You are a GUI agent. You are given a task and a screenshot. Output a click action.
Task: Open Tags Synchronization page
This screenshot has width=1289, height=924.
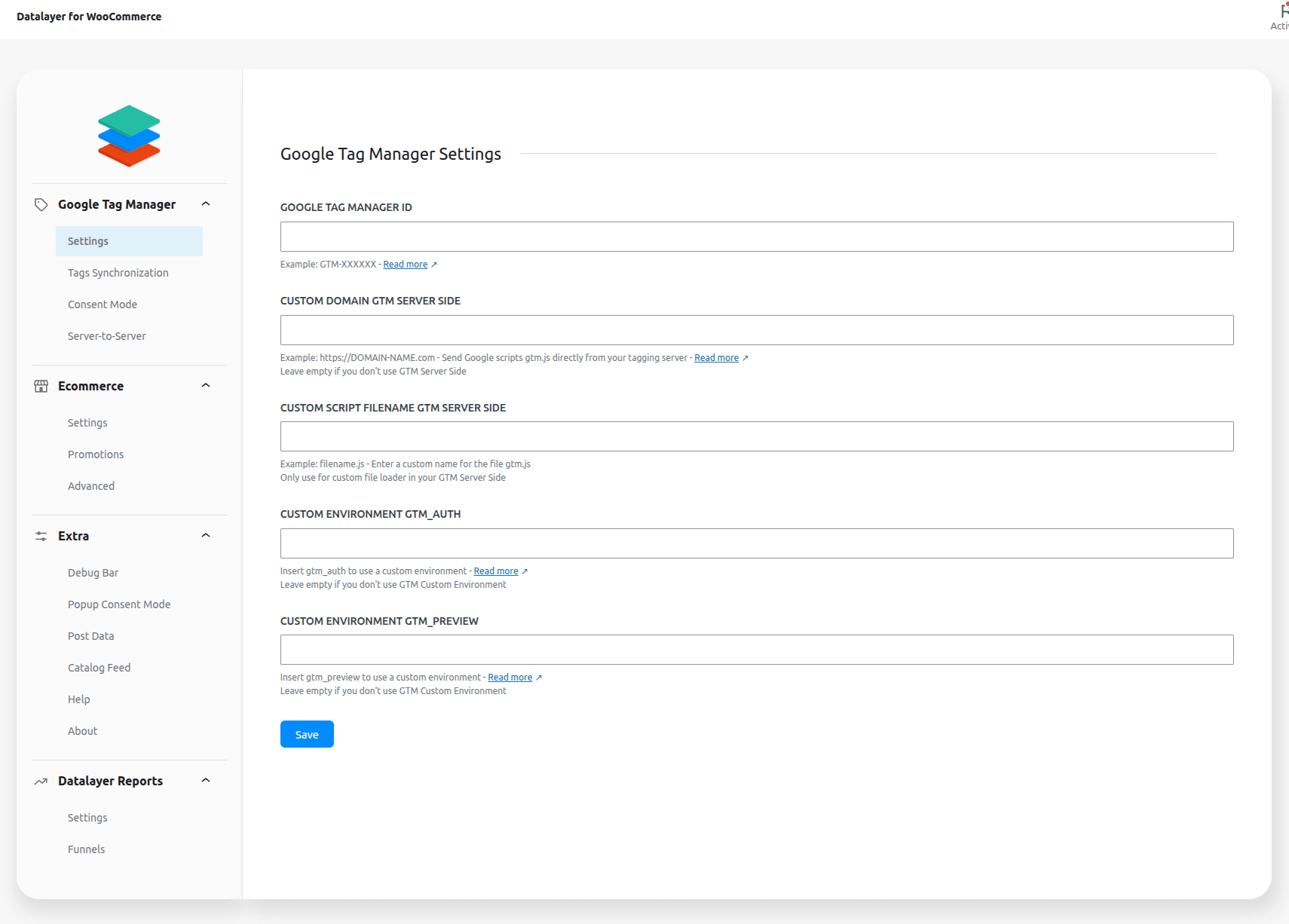(118, 273)
